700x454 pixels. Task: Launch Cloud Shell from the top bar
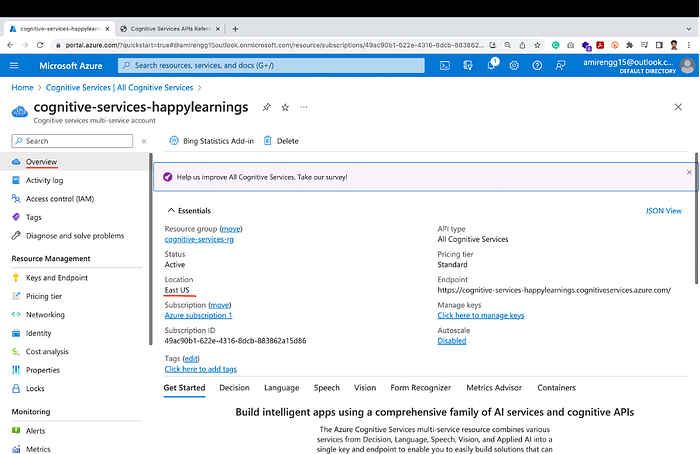click(445, 66)
